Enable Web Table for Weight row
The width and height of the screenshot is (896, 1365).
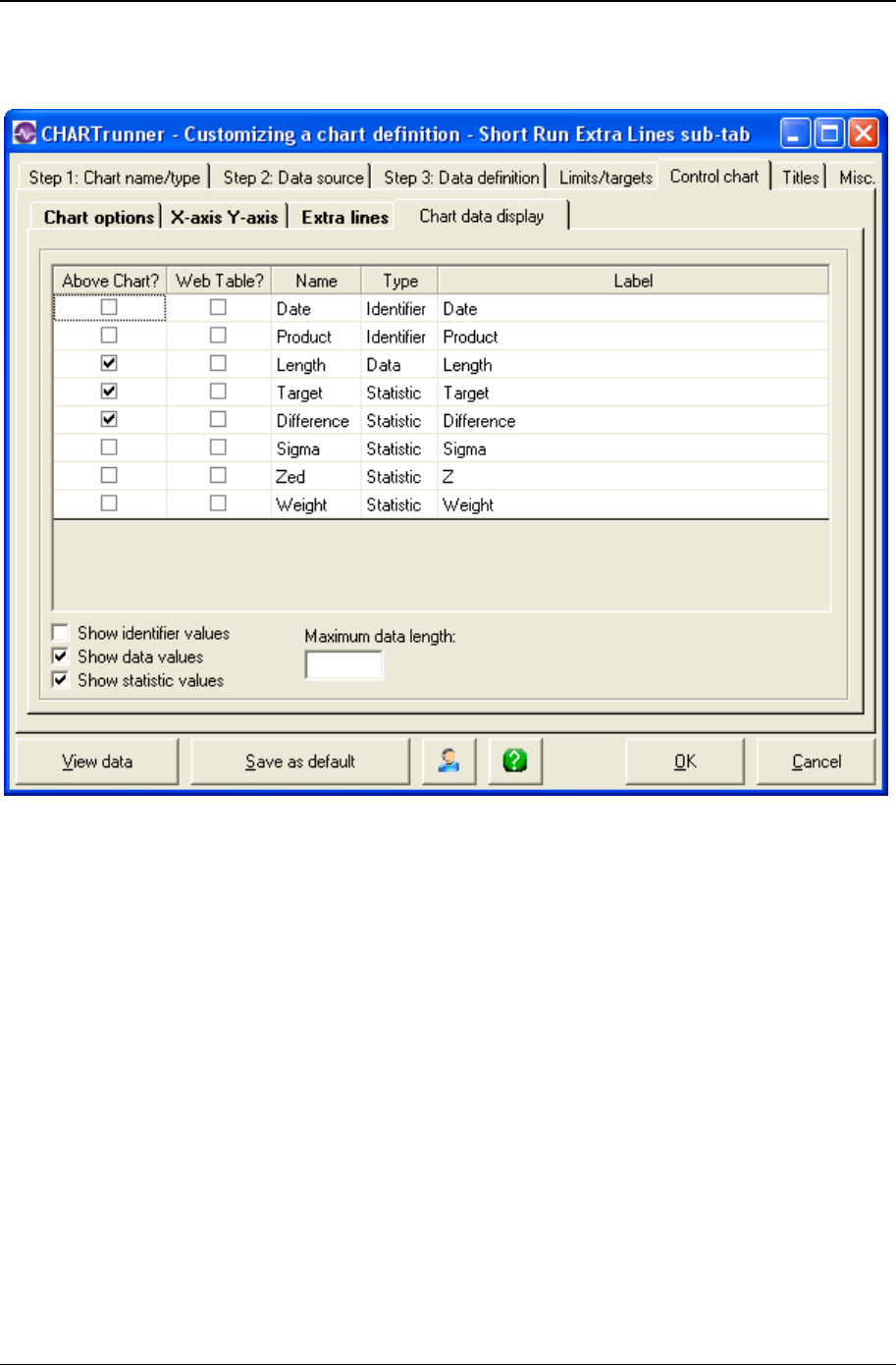tap(218, 503)
